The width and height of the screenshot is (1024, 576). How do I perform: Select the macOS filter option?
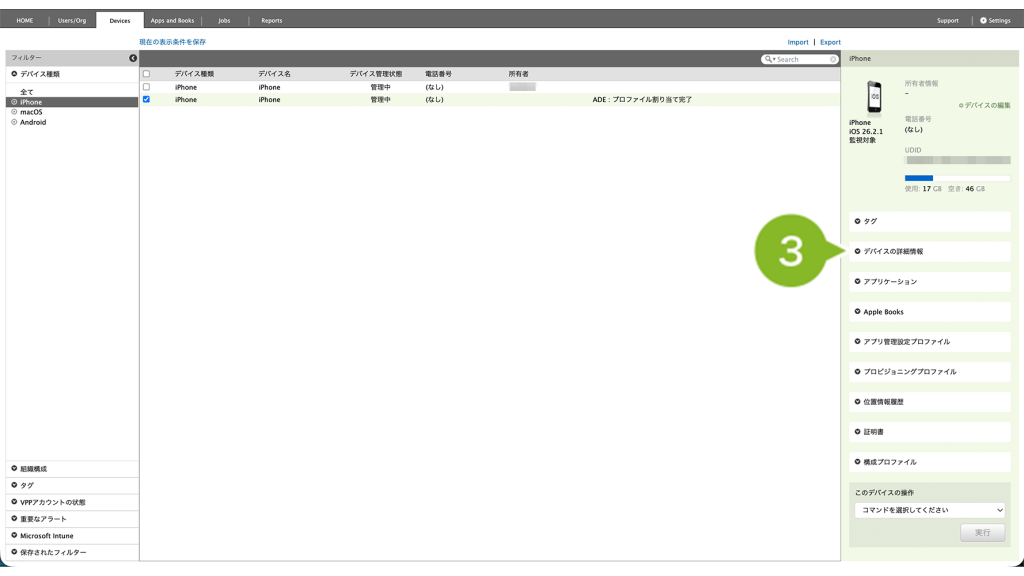pyautogui.click(x=31, y=112)
